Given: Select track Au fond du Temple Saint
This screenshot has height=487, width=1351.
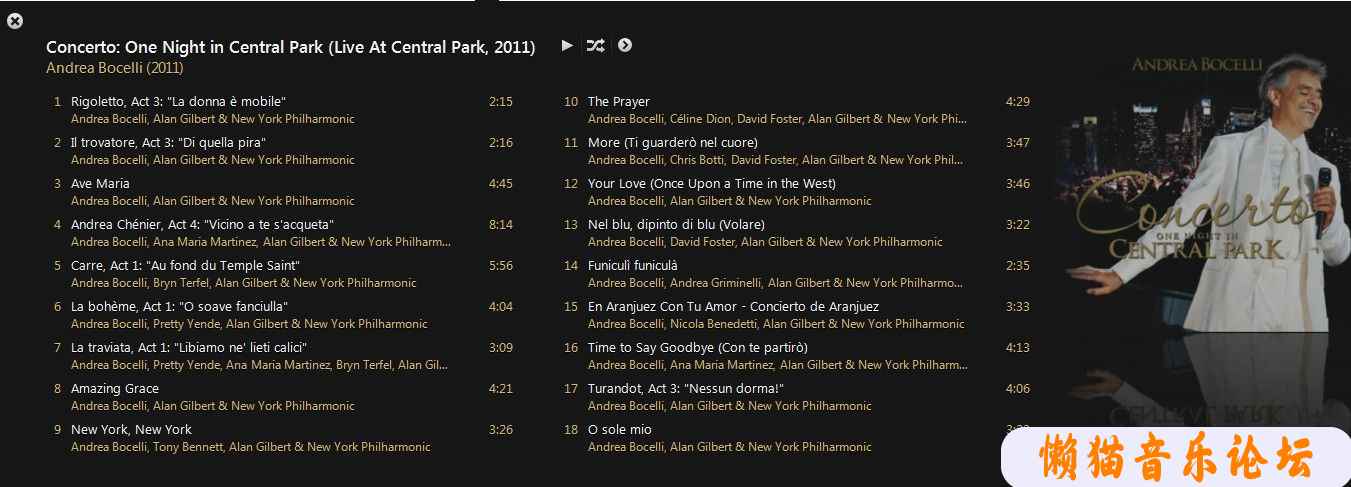Looking at the screenshot, I should pyautogui.click(x=185, y=265).
